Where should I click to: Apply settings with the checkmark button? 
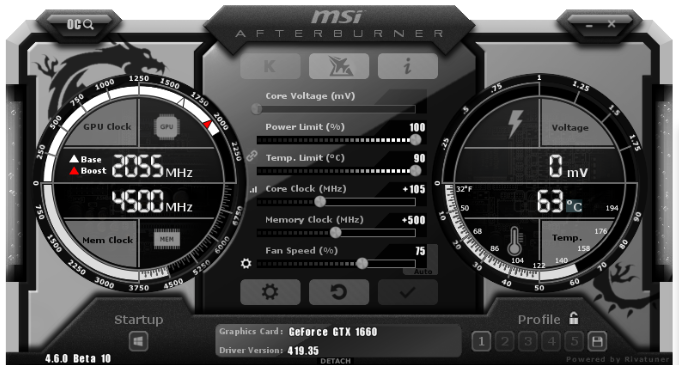tap(407, 292)
